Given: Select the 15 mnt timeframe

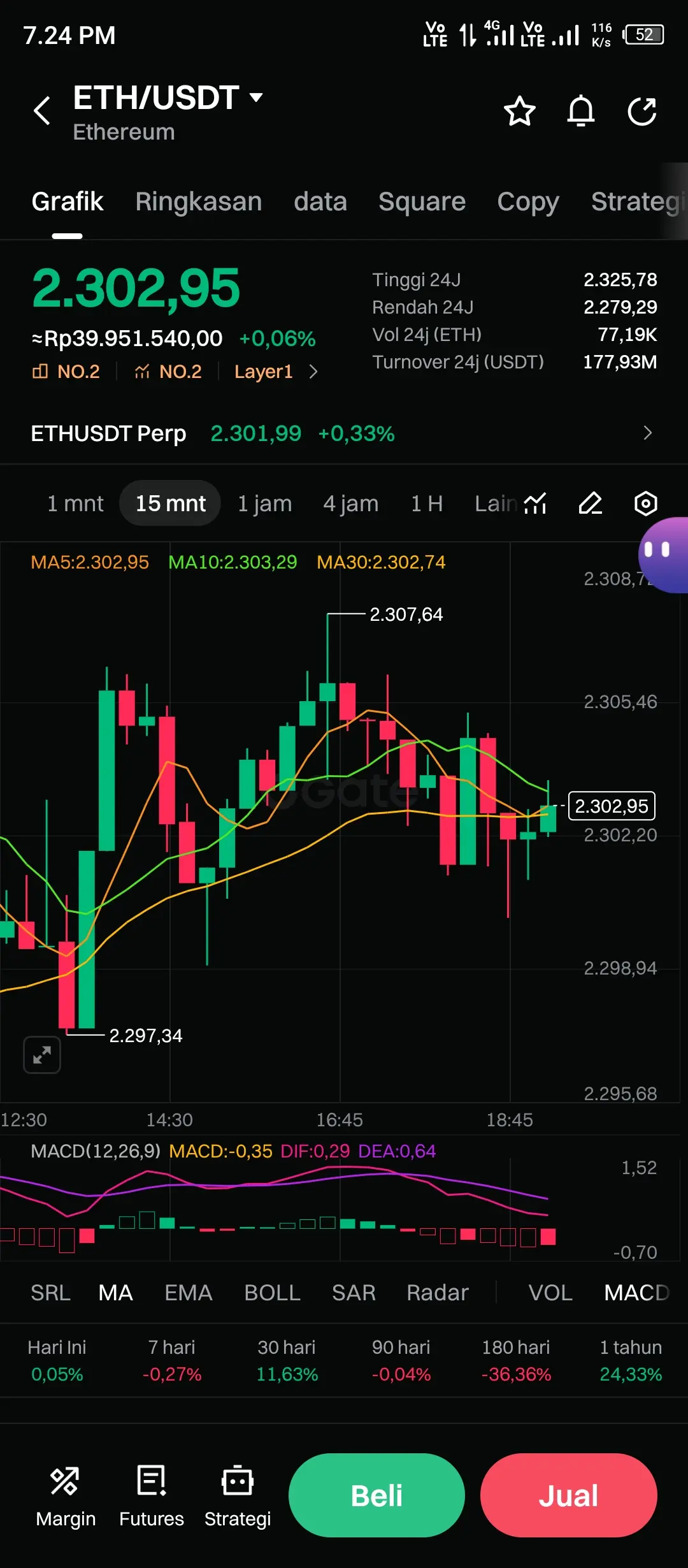Looking at the screenshot, I should pos(170,504).
